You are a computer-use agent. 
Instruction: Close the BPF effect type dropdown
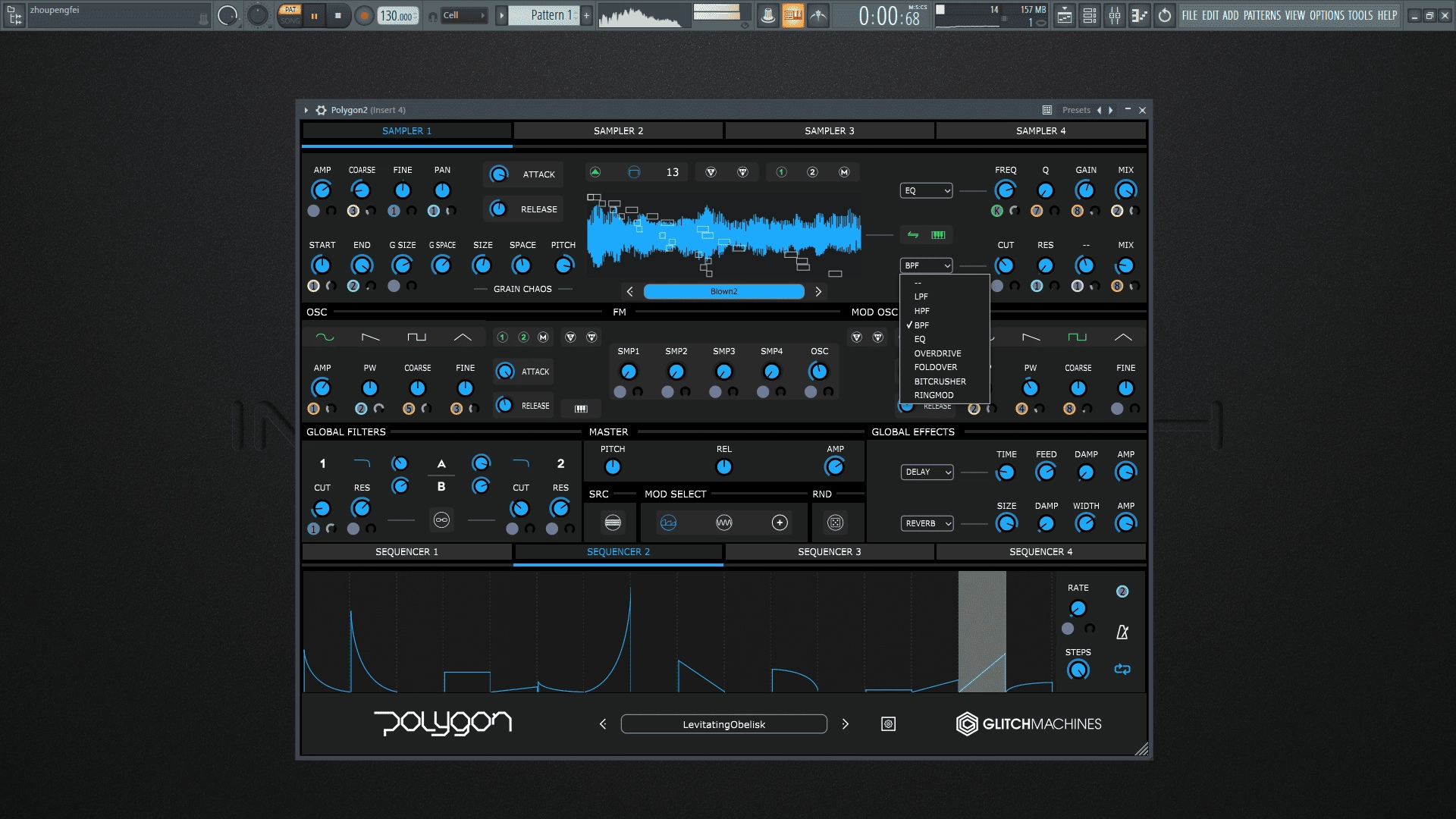[926, 265]
